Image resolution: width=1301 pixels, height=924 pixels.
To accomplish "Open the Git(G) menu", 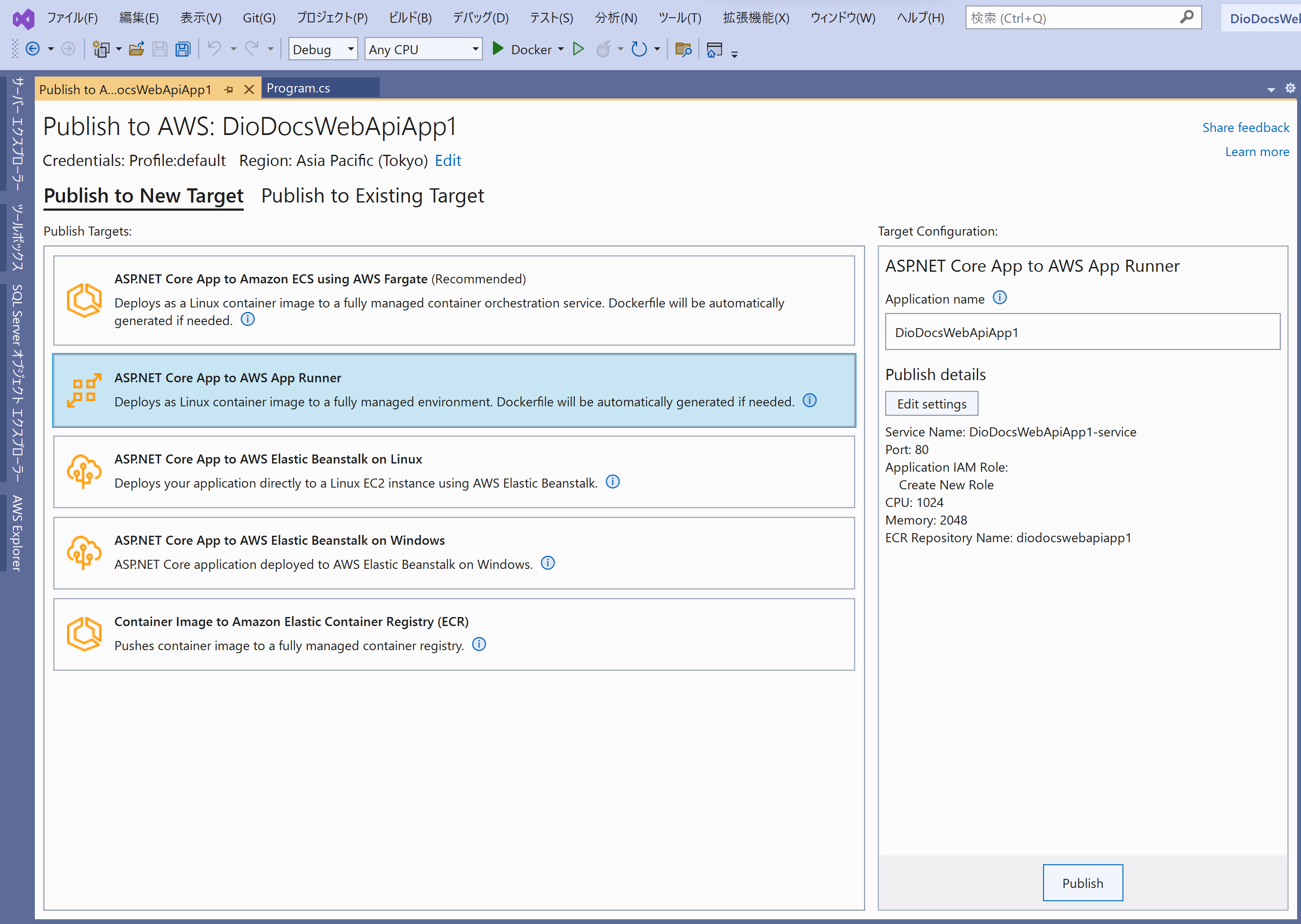I will (x=259, y=18).
